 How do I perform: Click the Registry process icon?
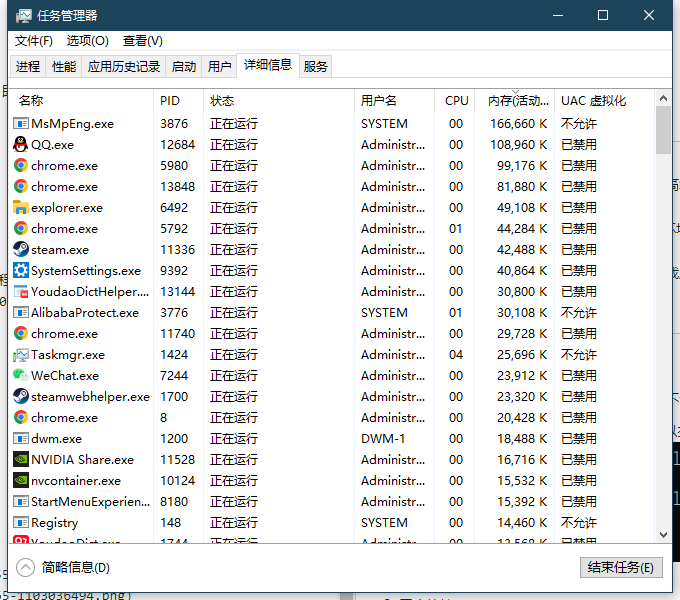[x=20, y=522]
